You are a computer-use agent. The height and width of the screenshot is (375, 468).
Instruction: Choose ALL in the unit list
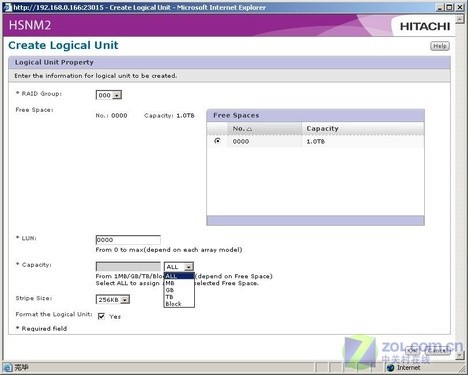179,276
